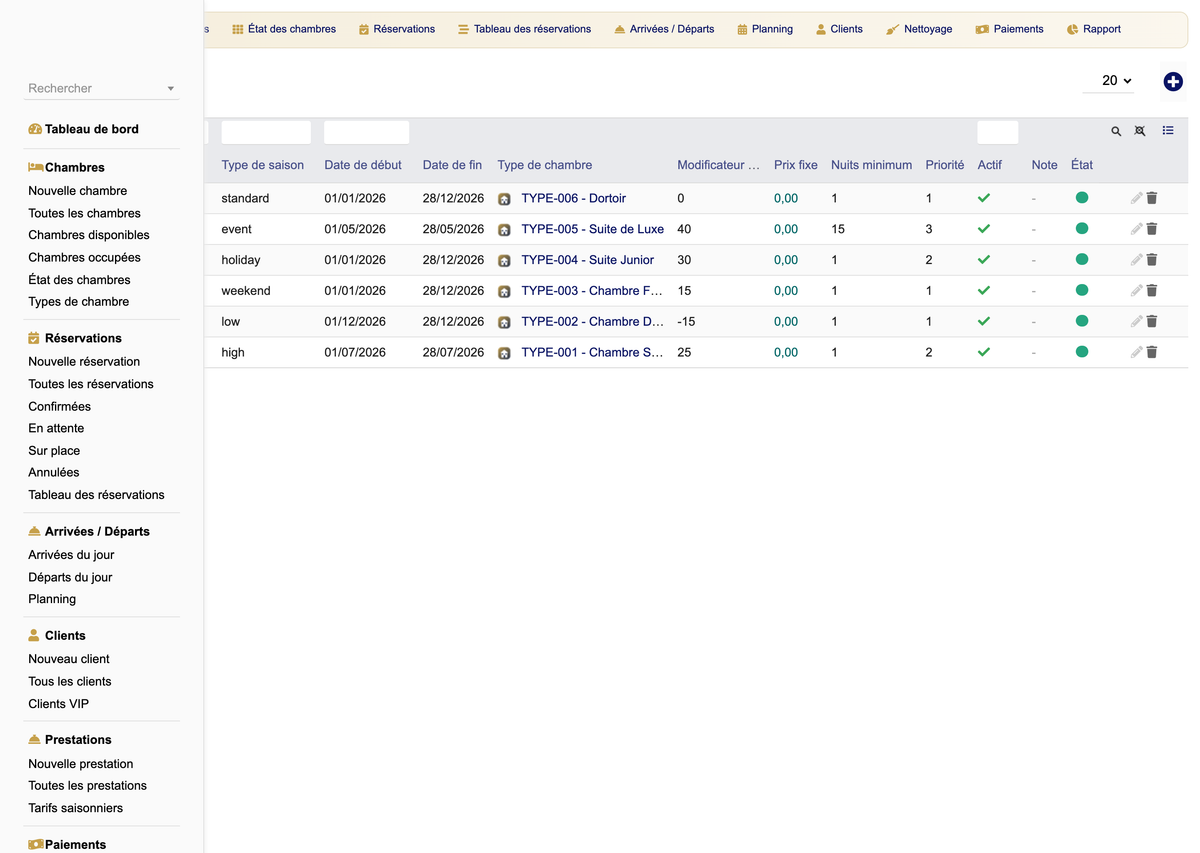This screenshot has width=1200, height=853.
Task: Click room icon beside TYPE-001 - Chambre S…
Action: pyautogui.click(x=505, y=353)
